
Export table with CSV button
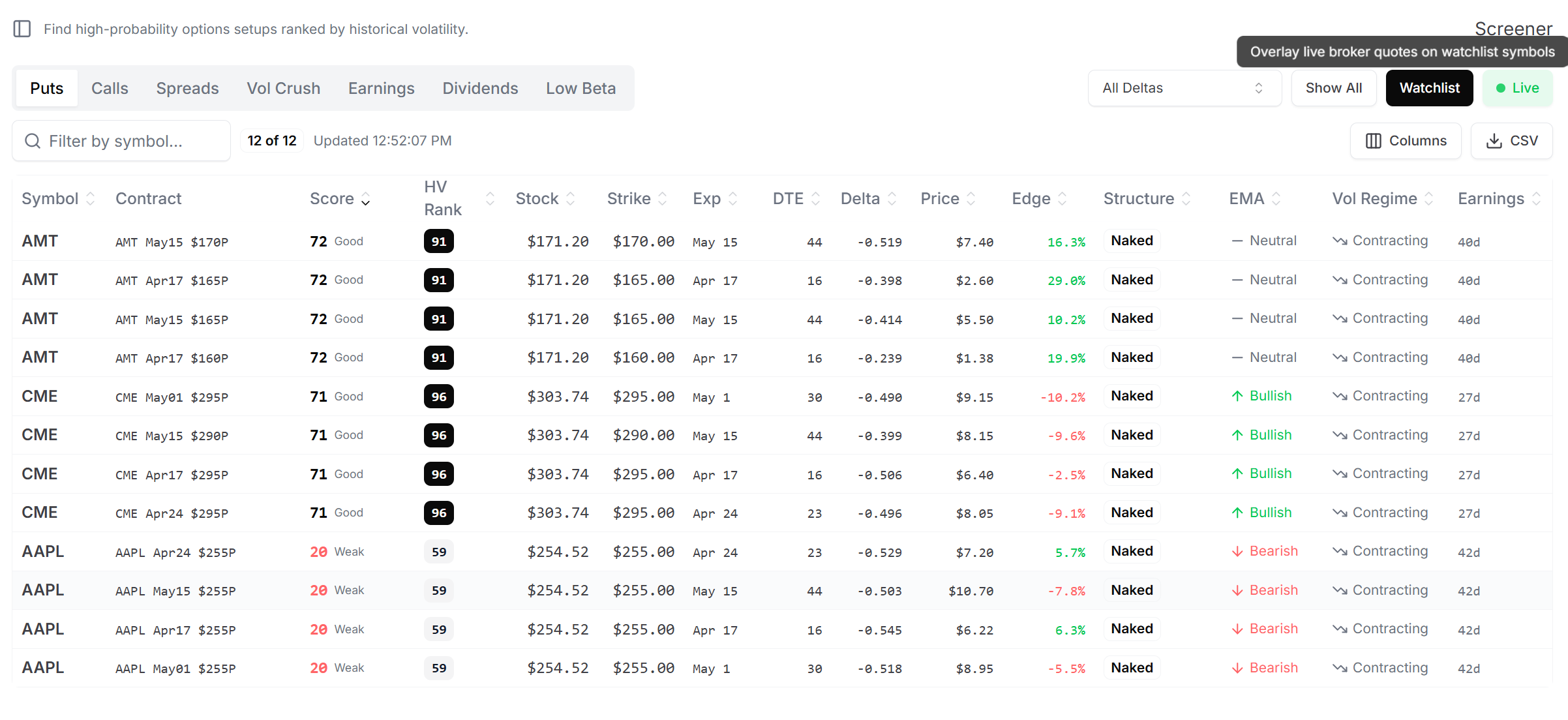point(1511,141)
